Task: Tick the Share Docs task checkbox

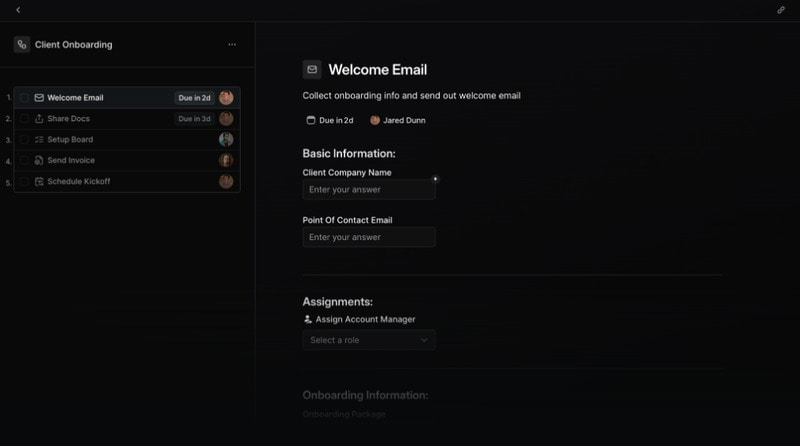Action: [25, 119]
